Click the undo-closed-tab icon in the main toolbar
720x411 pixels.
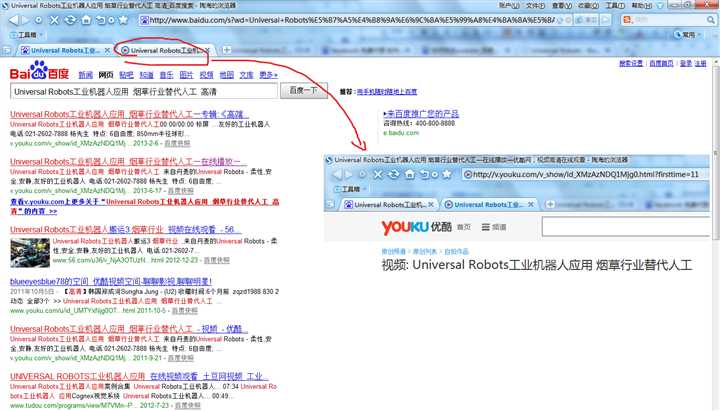tap(101, 20)
